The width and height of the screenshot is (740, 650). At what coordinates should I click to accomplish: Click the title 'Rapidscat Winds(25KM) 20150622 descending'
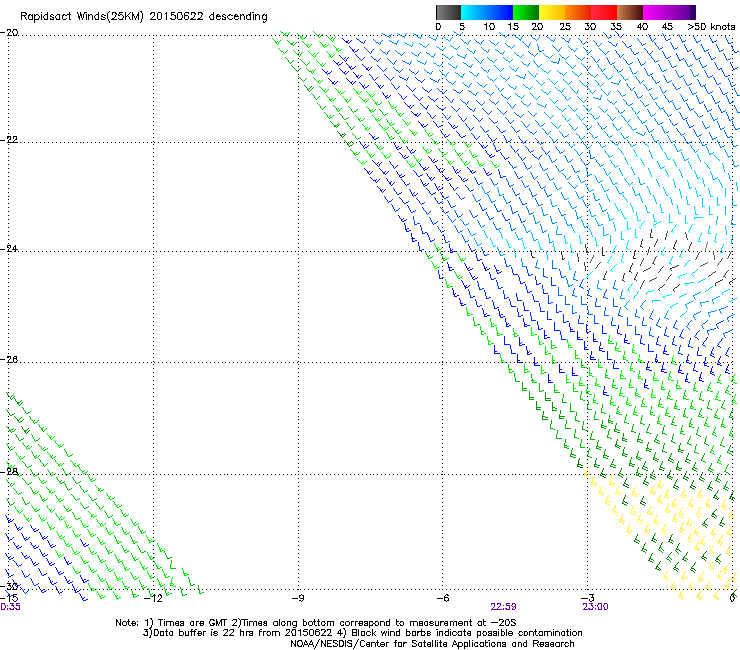click(x=143, y=17)
